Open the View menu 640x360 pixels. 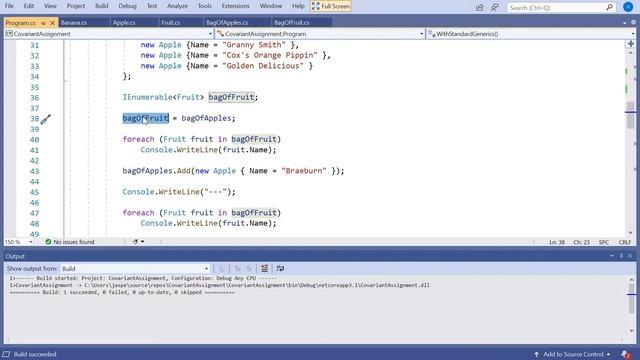click(50, 6)
